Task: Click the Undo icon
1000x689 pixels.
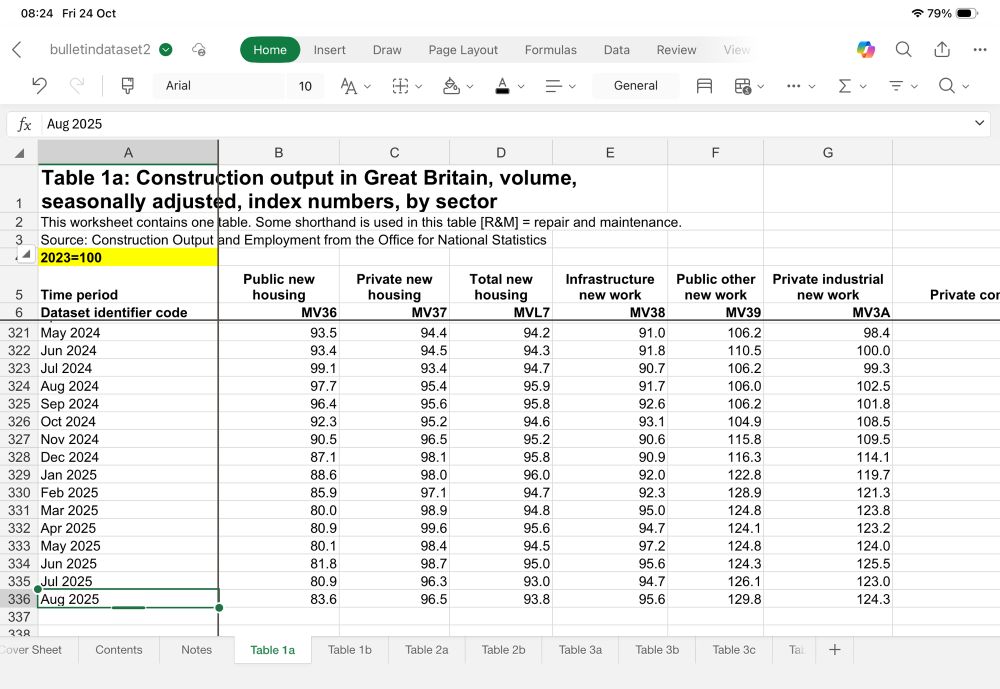Action: tap(38, 87)
